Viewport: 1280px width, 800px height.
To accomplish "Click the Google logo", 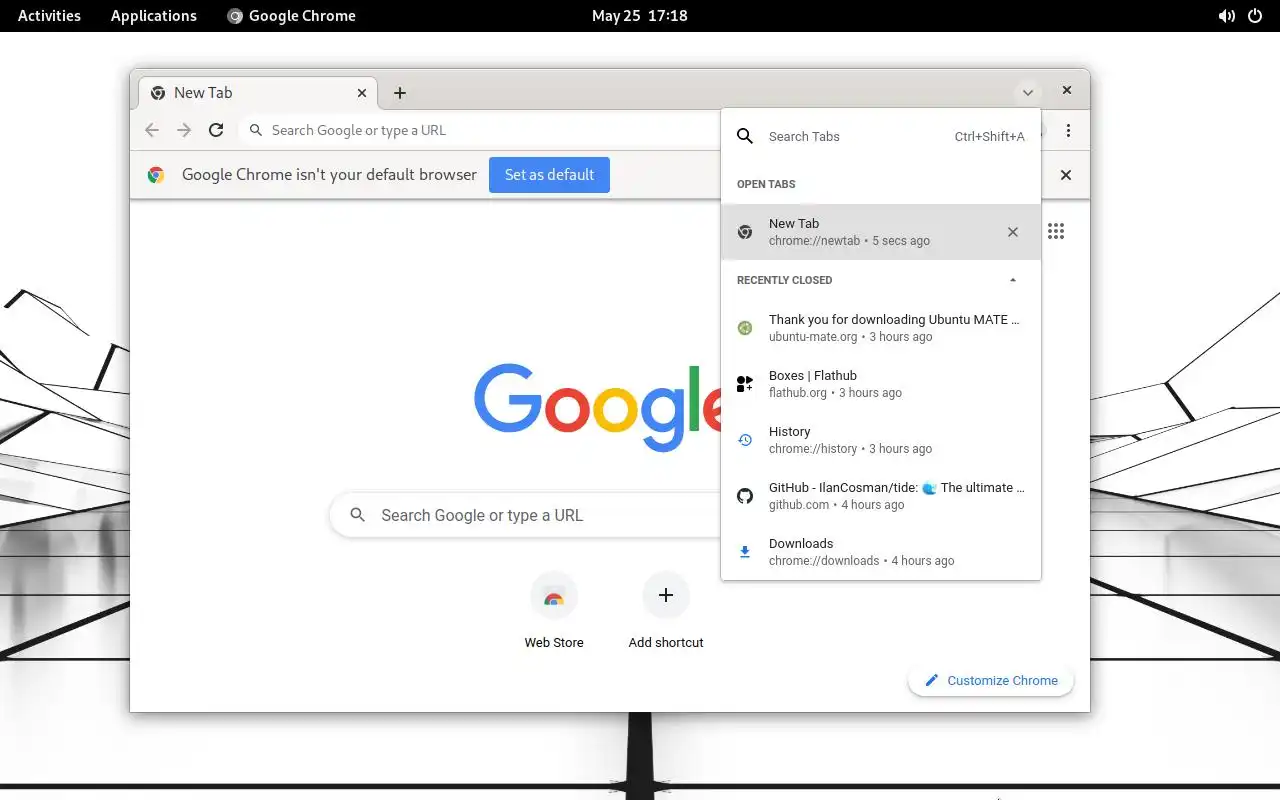I will coord(598,407).
